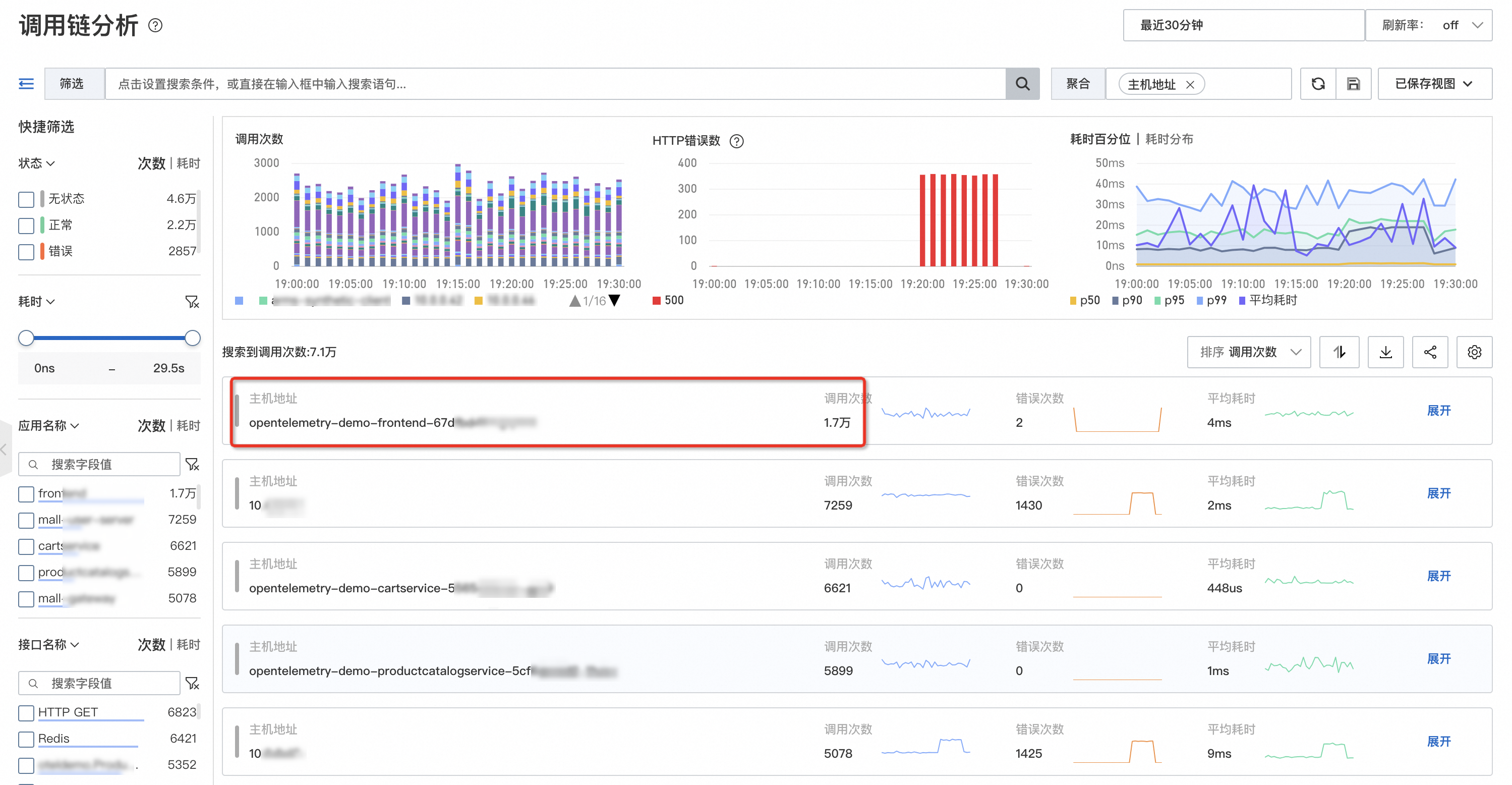Check the HTTP GET interface checkbox
The width and height of the screenshot is (1512, 785).
click(26, 713)
